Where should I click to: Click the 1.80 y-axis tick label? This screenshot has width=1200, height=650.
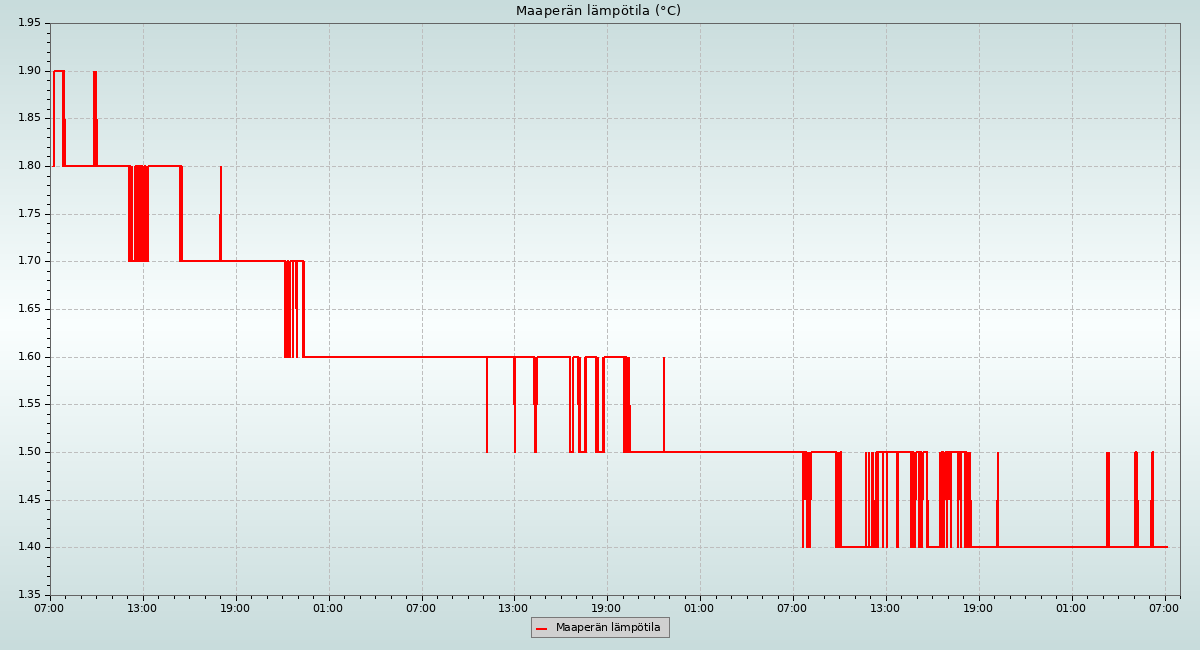29,166
